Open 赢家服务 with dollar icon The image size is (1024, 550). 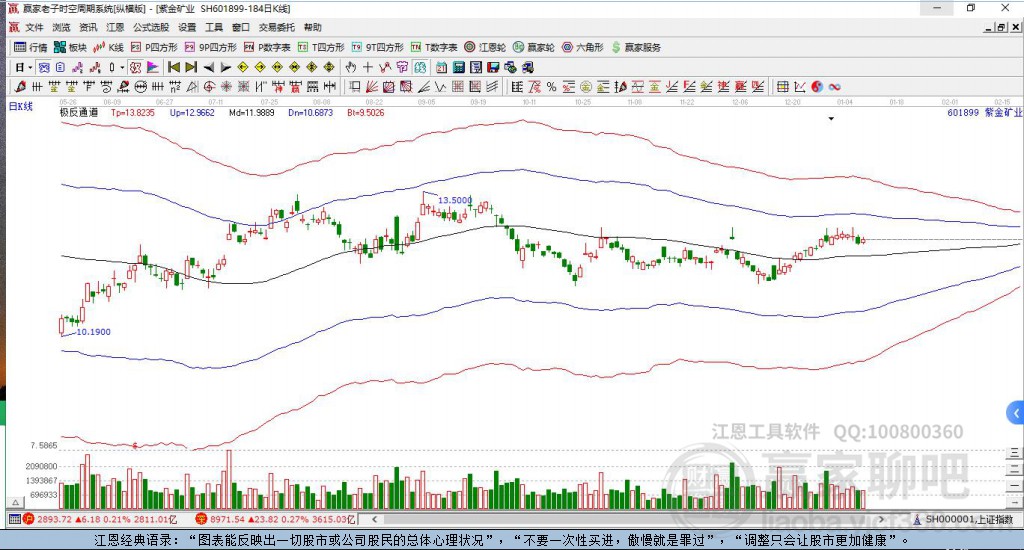(x=636, y=47)
